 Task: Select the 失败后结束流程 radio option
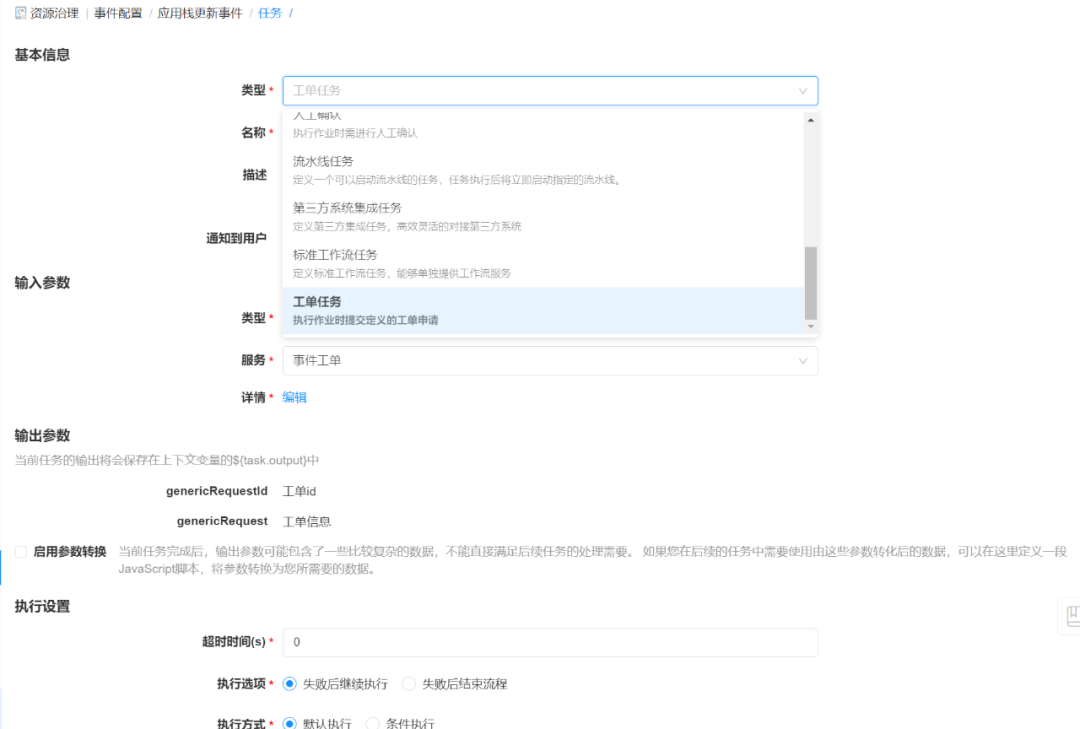[408, 683]
